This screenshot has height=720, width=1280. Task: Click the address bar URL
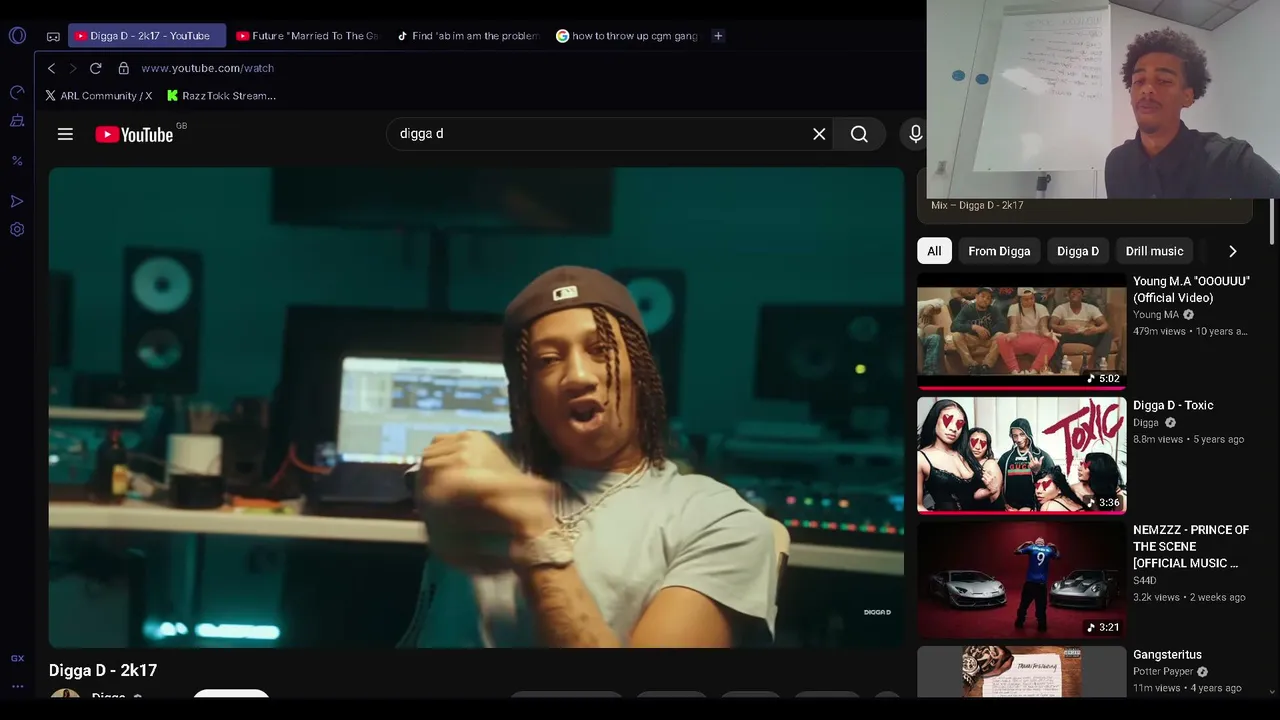click(x=208, y=68)
